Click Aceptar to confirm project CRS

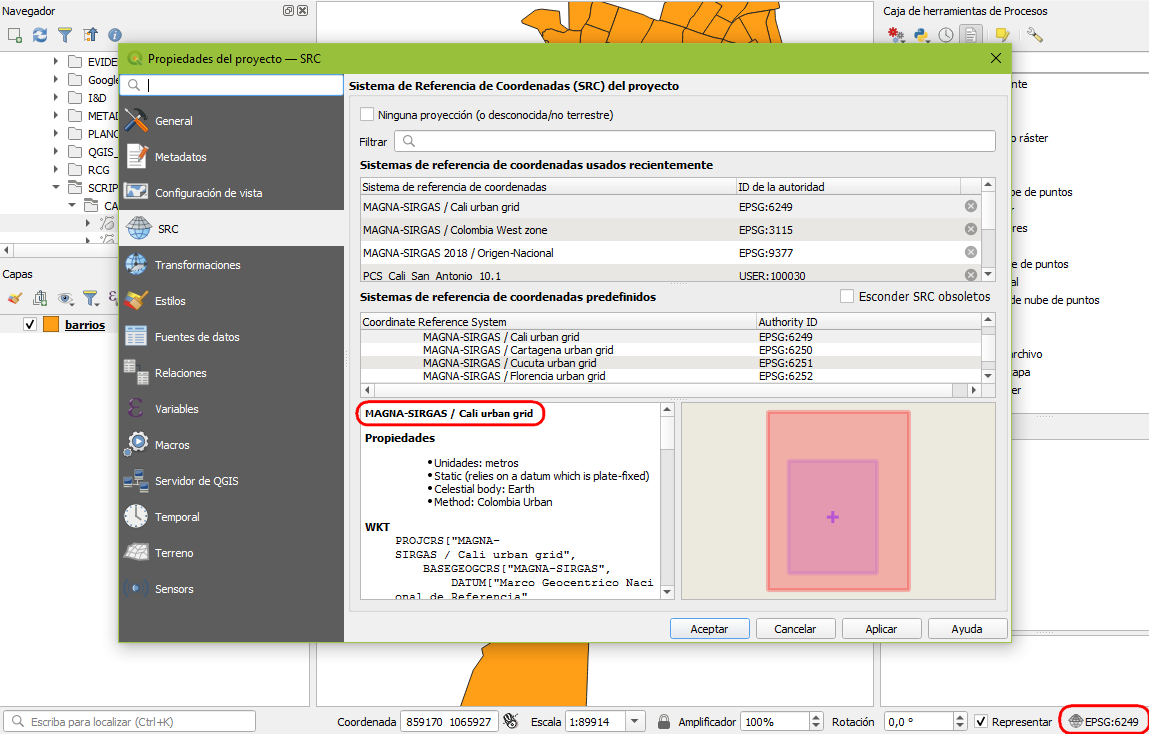point(709,629)
